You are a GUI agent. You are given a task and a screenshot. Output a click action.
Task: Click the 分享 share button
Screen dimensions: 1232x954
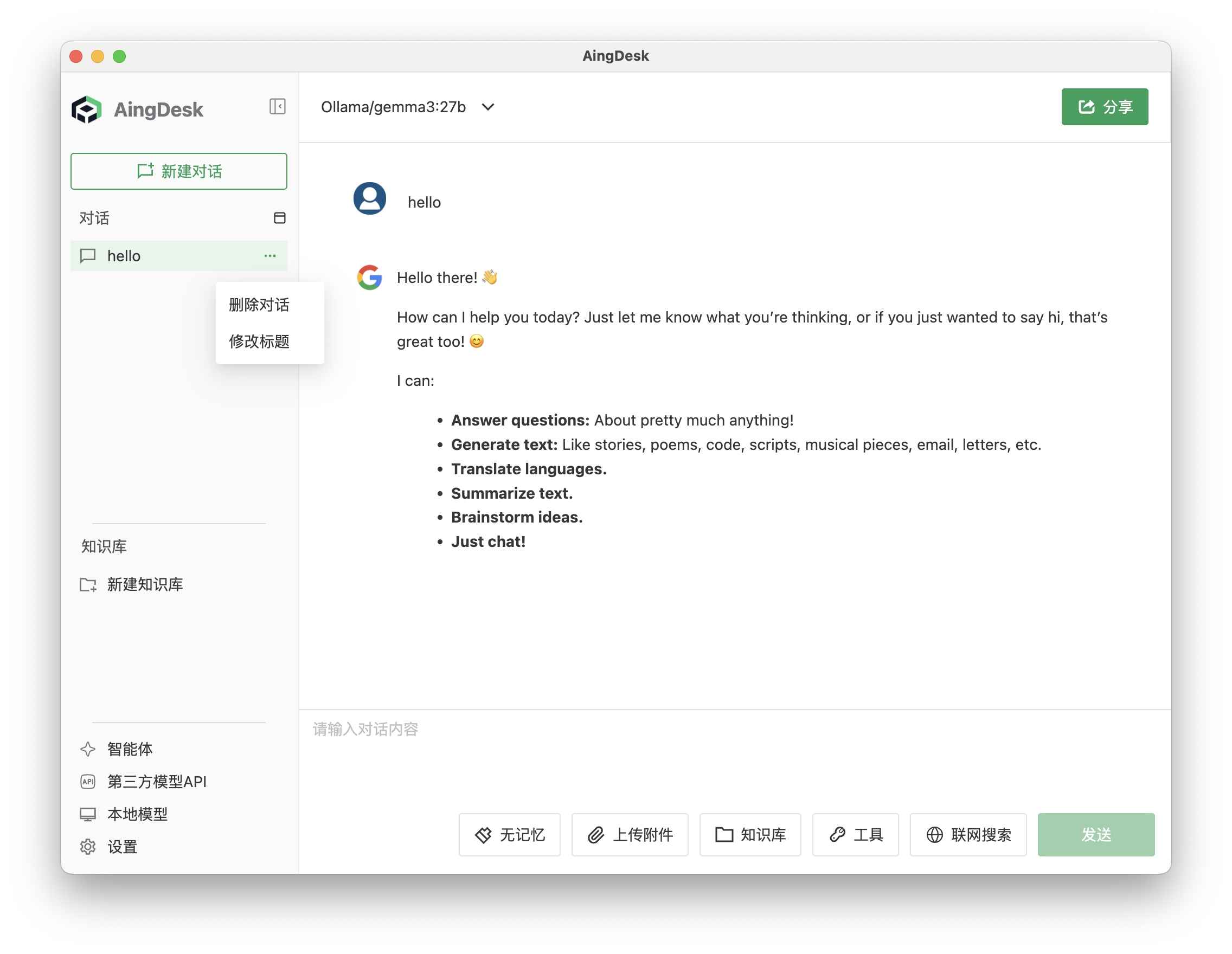(1105, 107)
